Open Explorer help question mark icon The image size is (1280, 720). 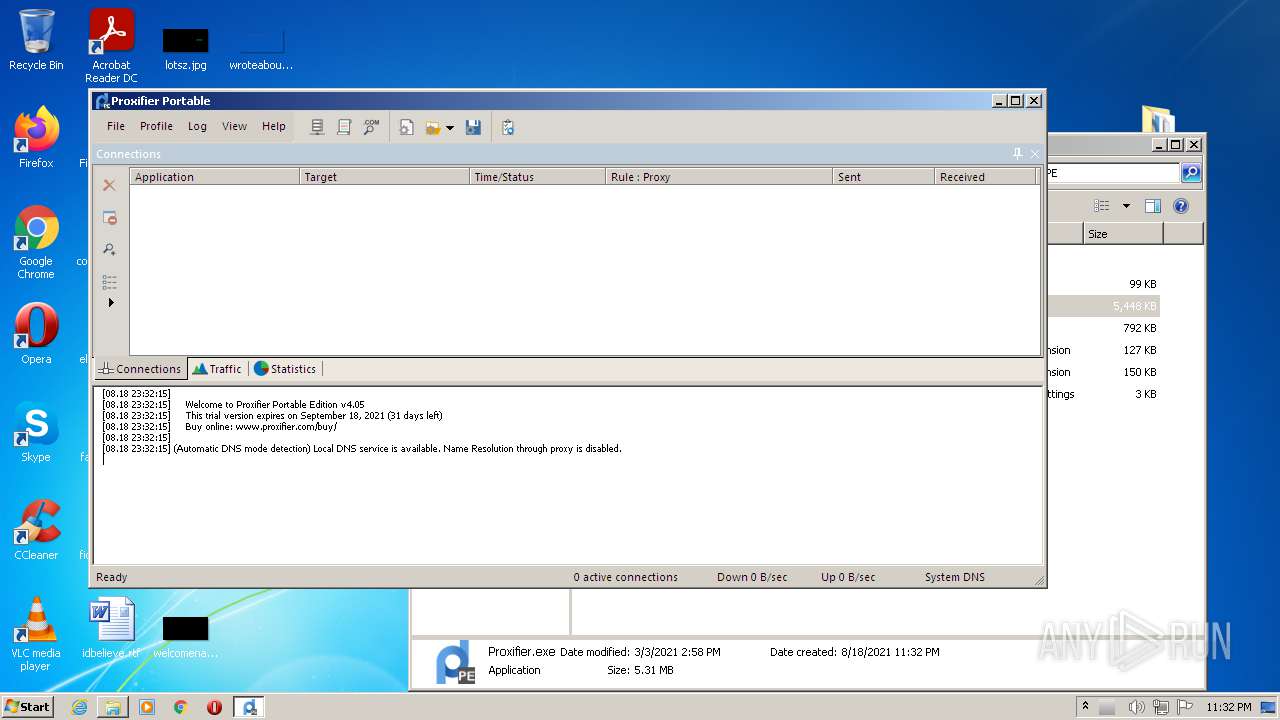tap(1181, 206)
